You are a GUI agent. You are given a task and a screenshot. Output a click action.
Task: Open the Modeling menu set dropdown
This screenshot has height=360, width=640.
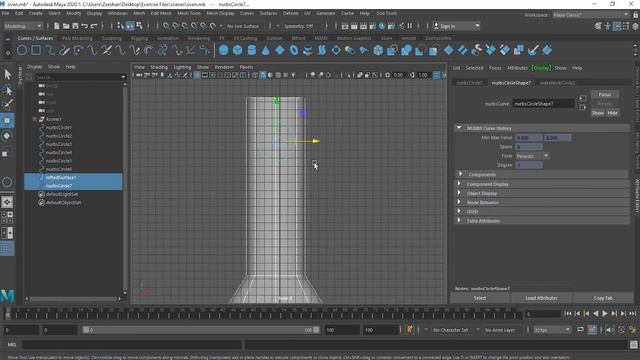point(23,26)
